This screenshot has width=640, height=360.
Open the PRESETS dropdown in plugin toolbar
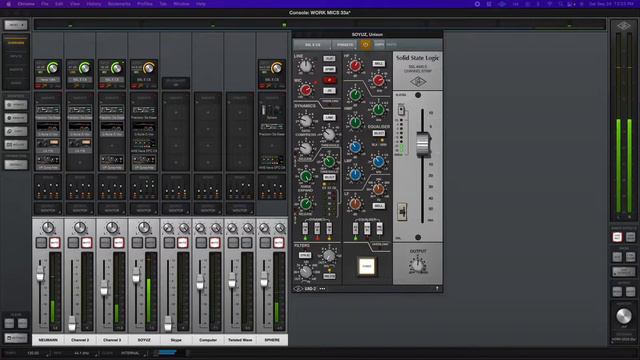[345, 44]
